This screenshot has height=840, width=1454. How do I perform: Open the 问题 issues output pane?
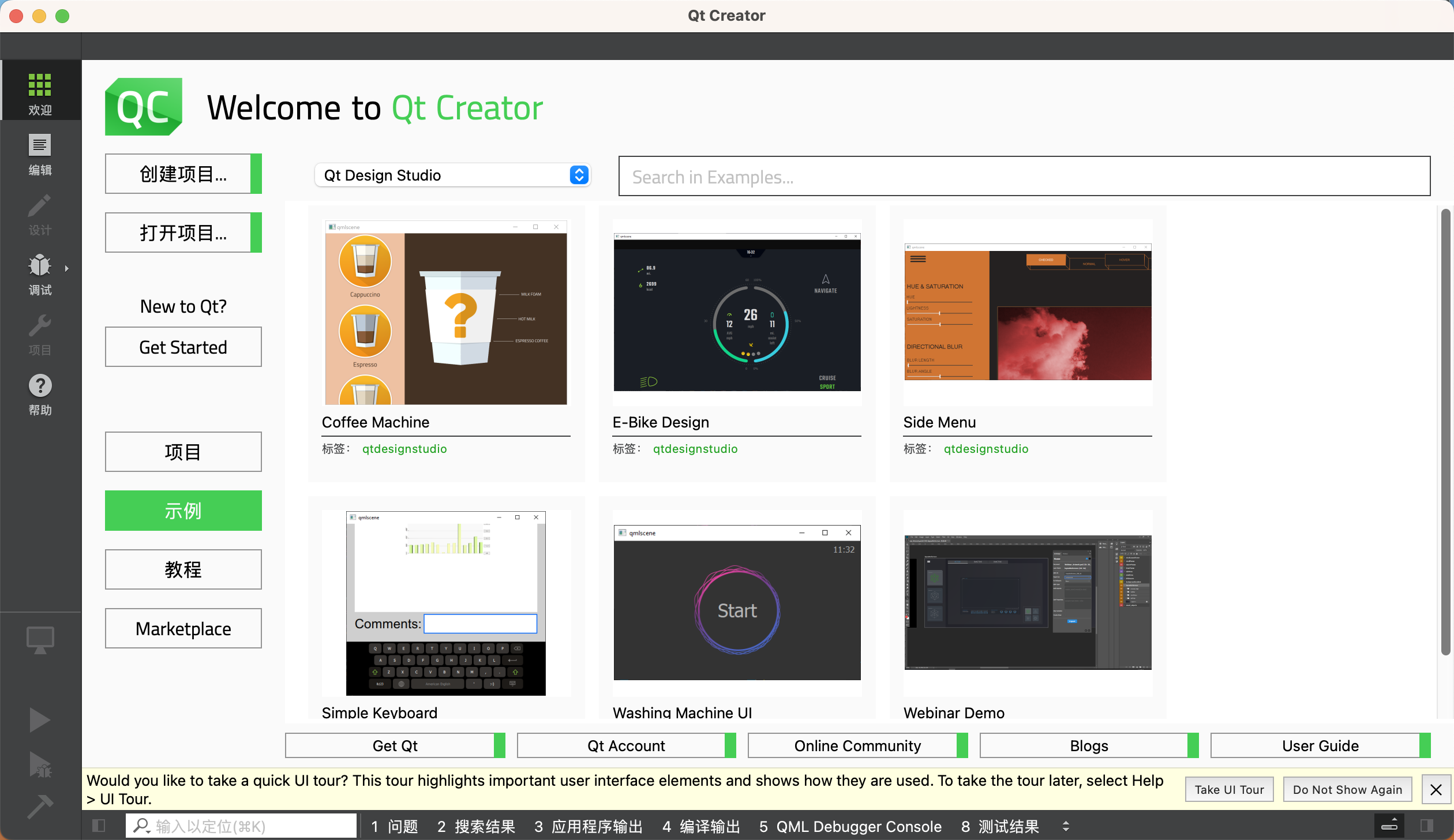pos(395,826)
